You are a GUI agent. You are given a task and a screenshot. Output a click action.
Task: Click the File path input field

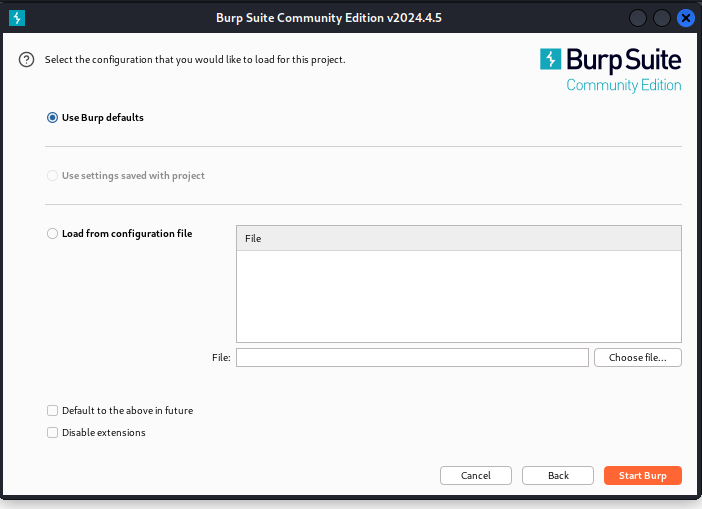412,358
